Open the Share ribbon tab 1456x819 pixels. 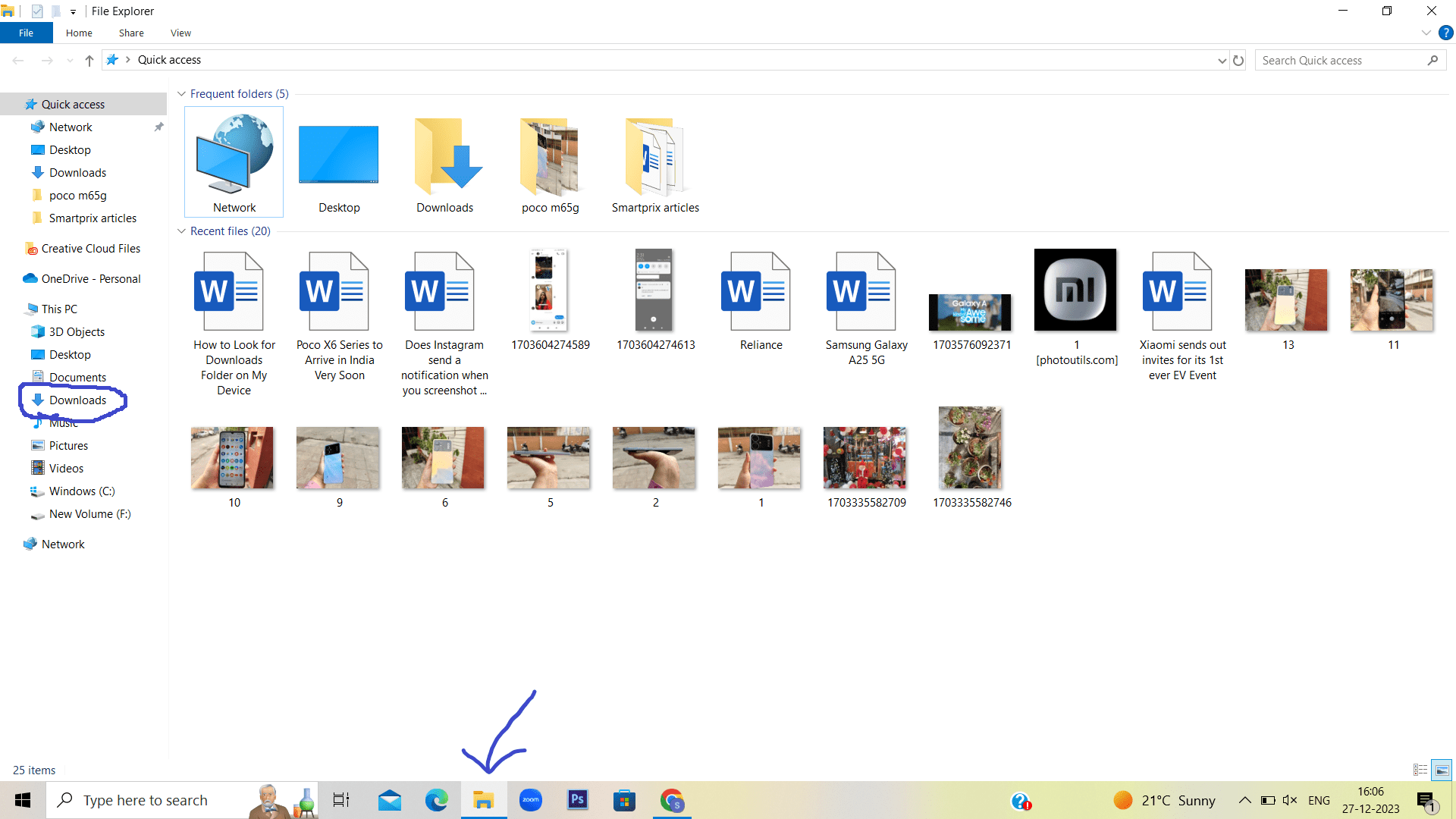pos(131,33)
